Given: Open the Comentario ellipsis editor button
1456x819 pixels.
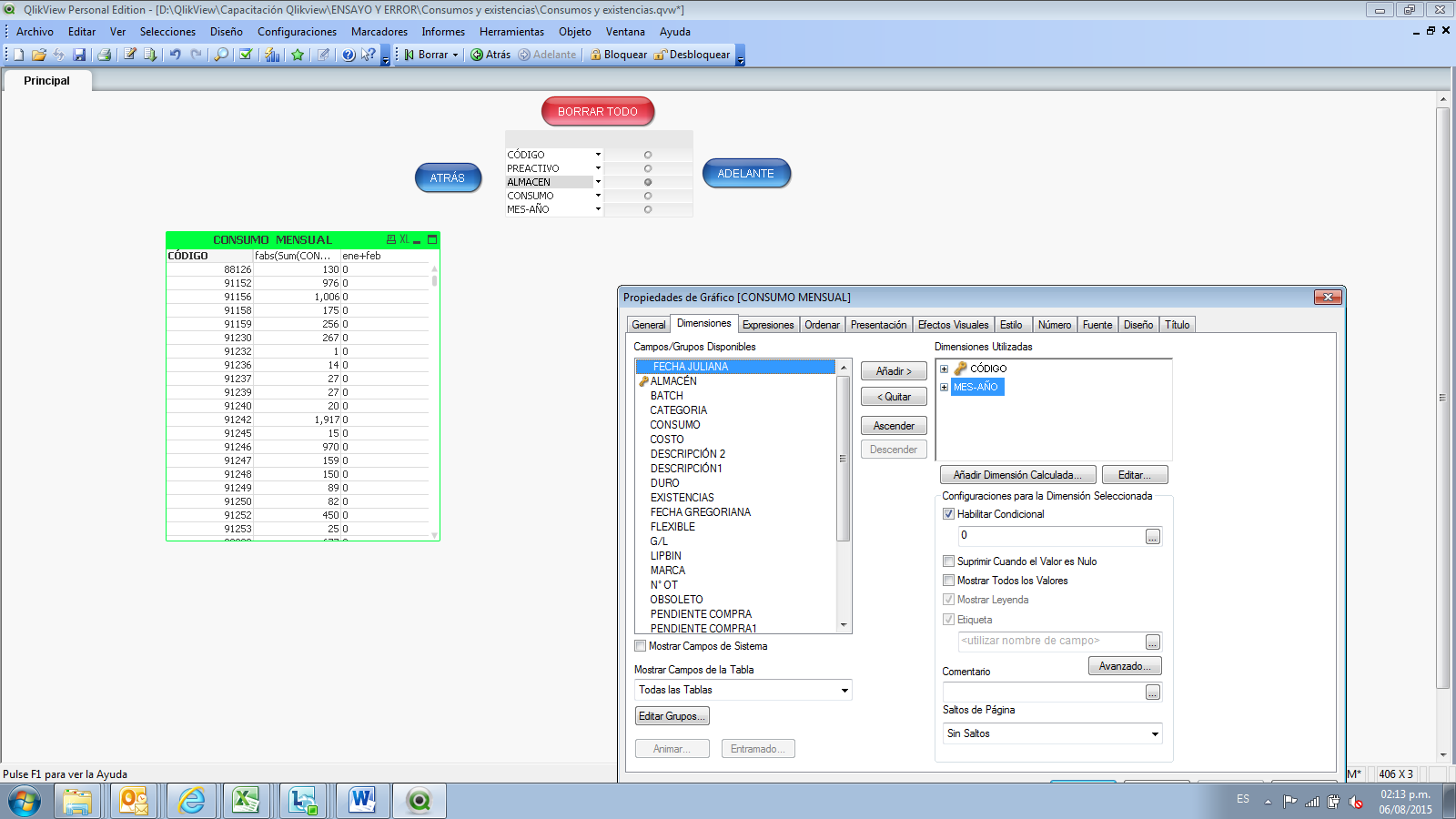Looking at the screenshot, I should [x=1153, y=693].
